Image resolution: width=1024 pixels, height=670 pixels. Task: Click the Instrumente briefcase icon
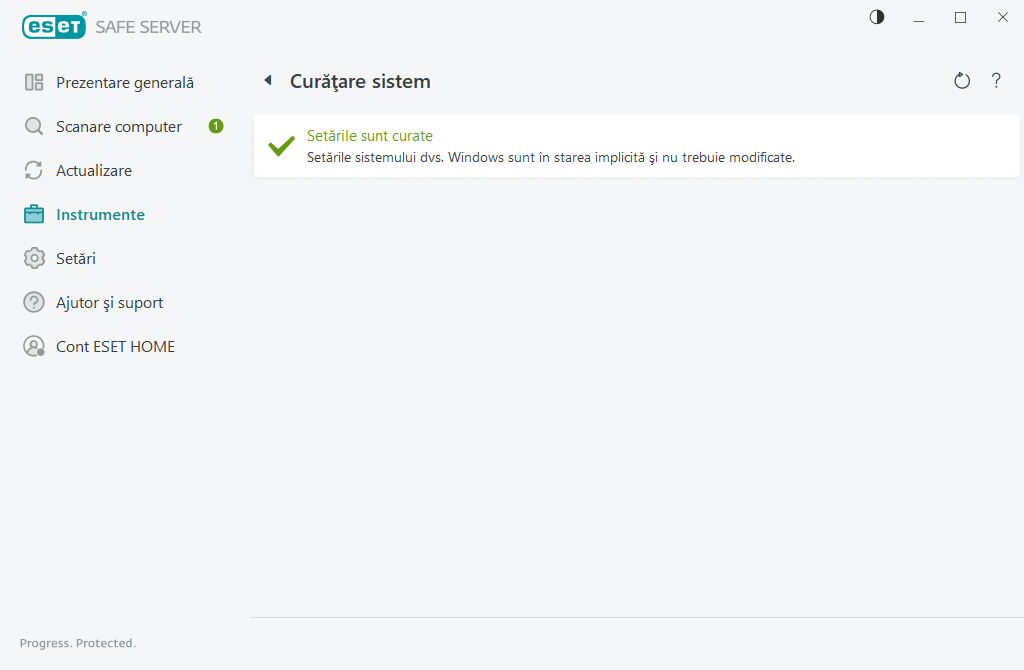click(34, 215)
